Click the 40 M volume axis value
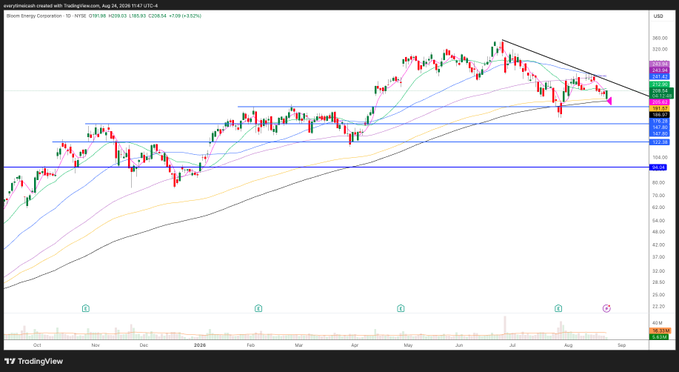Screen dimensions: 679x372 tap(657, 323)
